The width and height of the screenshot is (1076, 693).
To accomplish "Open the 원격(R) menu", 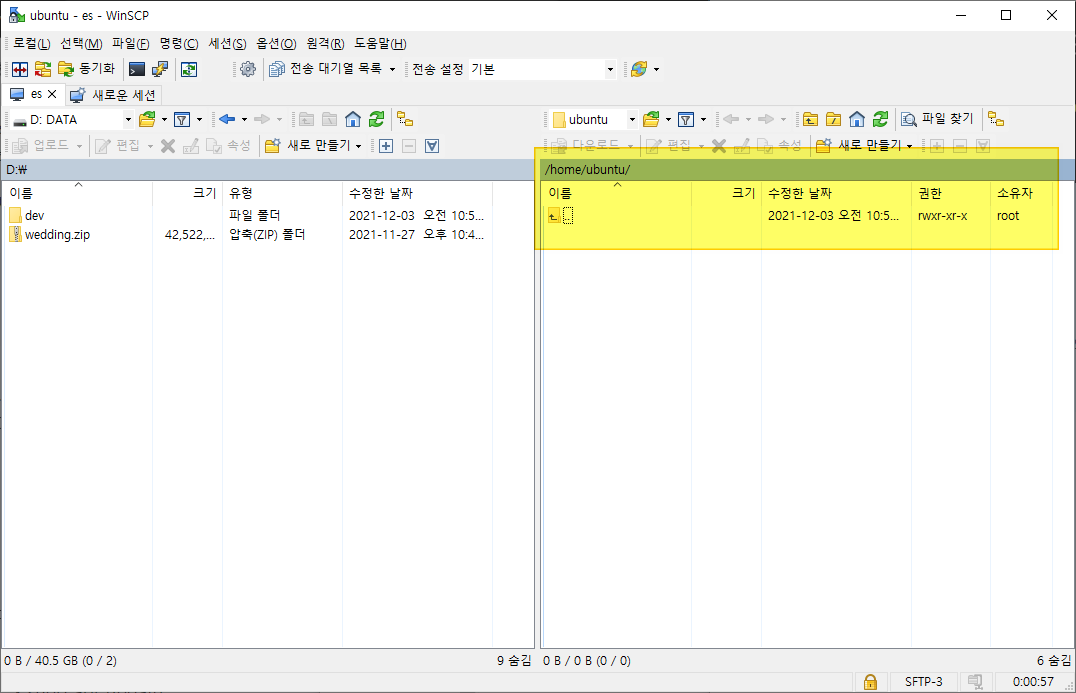I will tap(325, 43).
